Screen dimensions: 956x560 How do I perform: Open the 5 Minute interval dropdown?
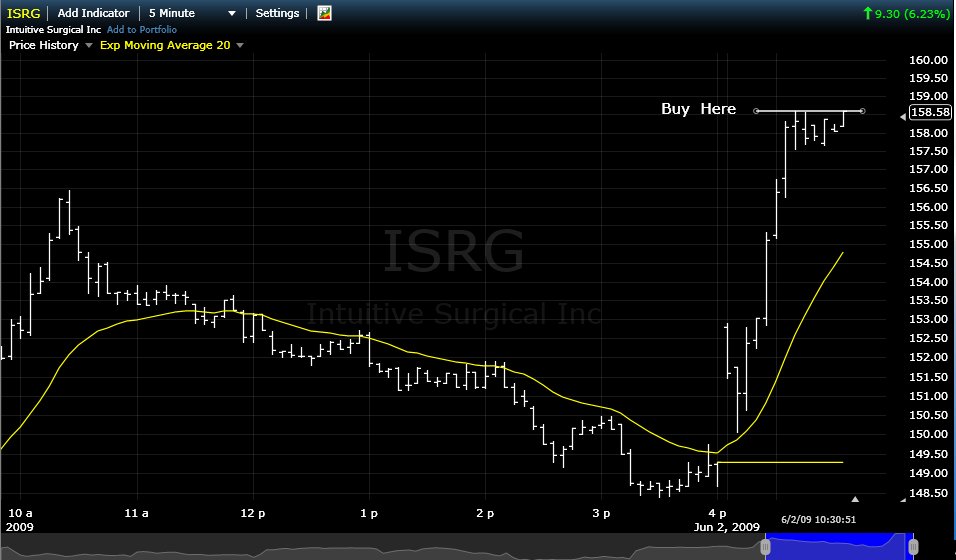191,13
